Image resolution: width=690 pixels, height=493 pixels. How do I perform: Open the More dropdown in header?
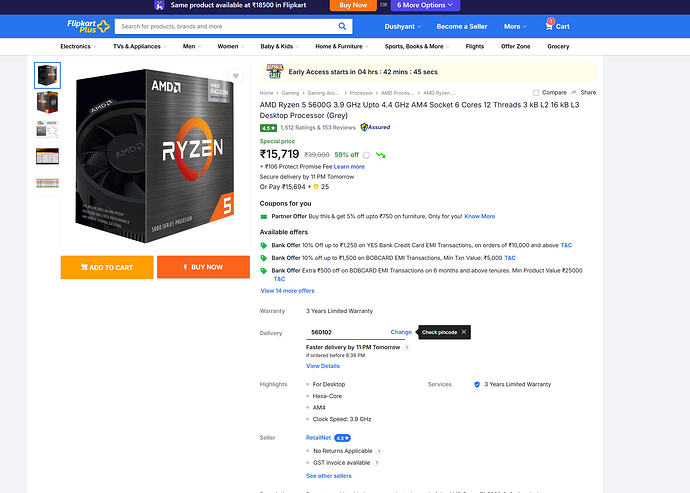click(x=515, y=26)
